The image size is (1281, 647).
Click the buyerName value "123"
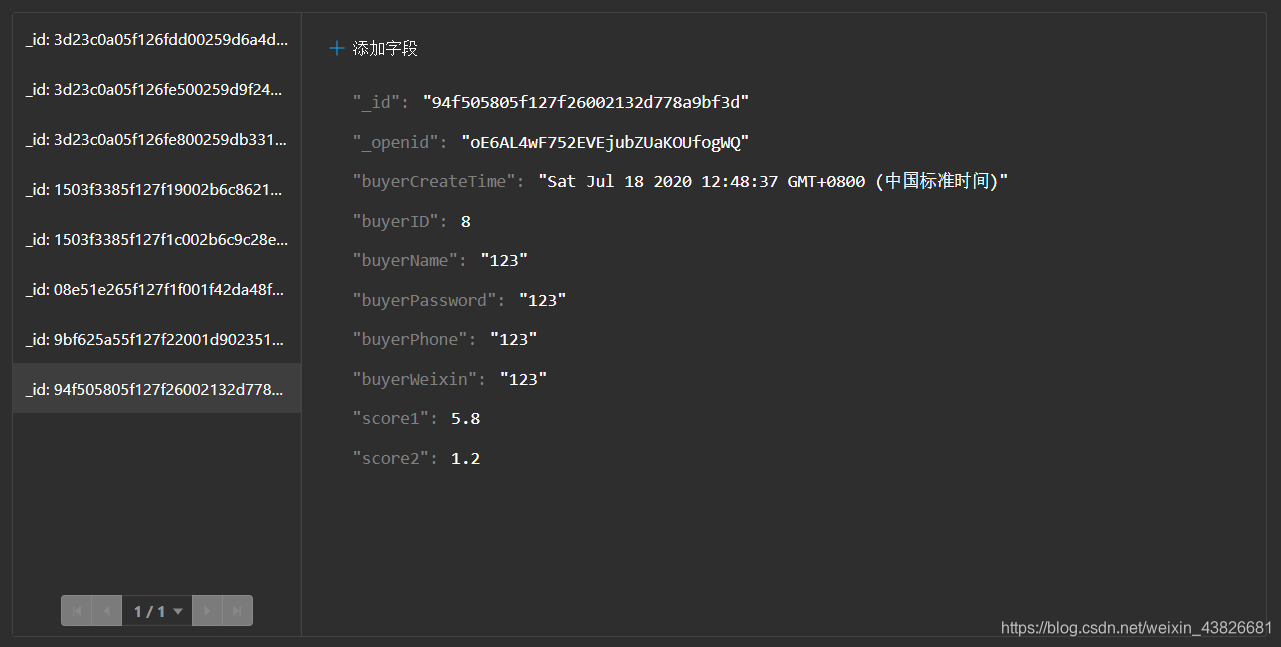(x=504, y=260)
